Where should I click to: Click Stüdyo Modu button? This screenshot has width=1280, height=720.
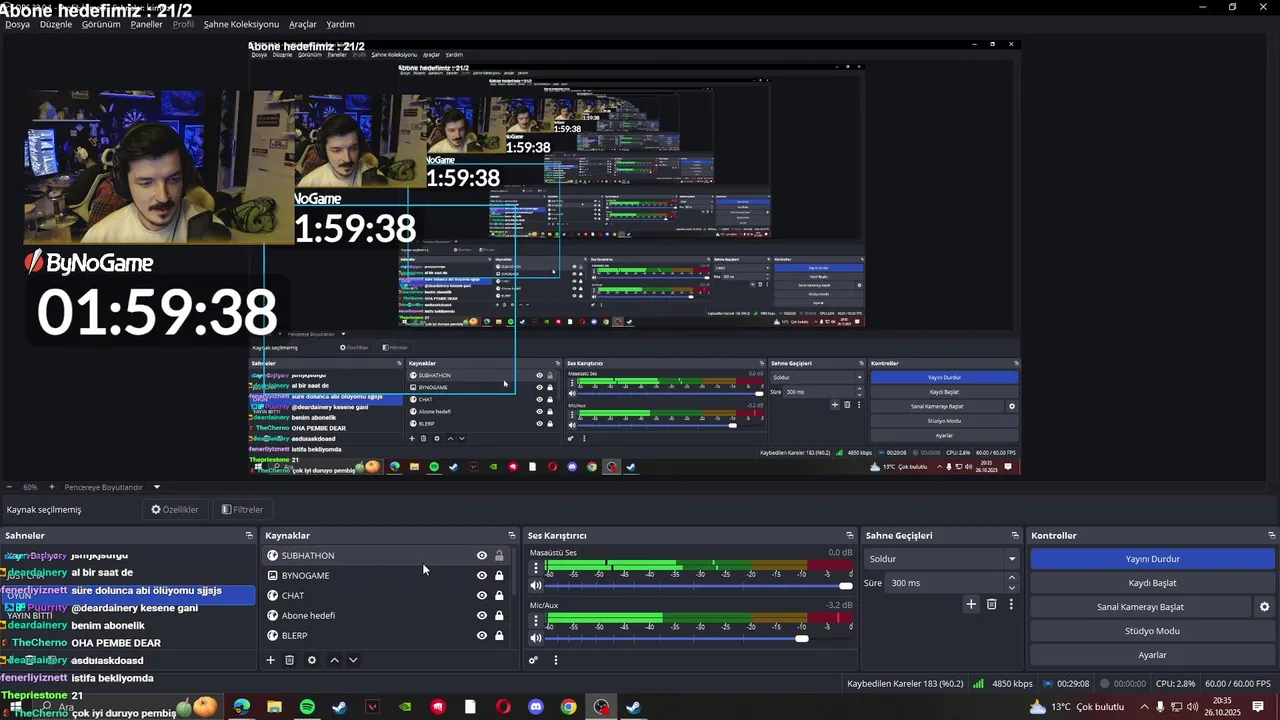(x=1153, y=631)
